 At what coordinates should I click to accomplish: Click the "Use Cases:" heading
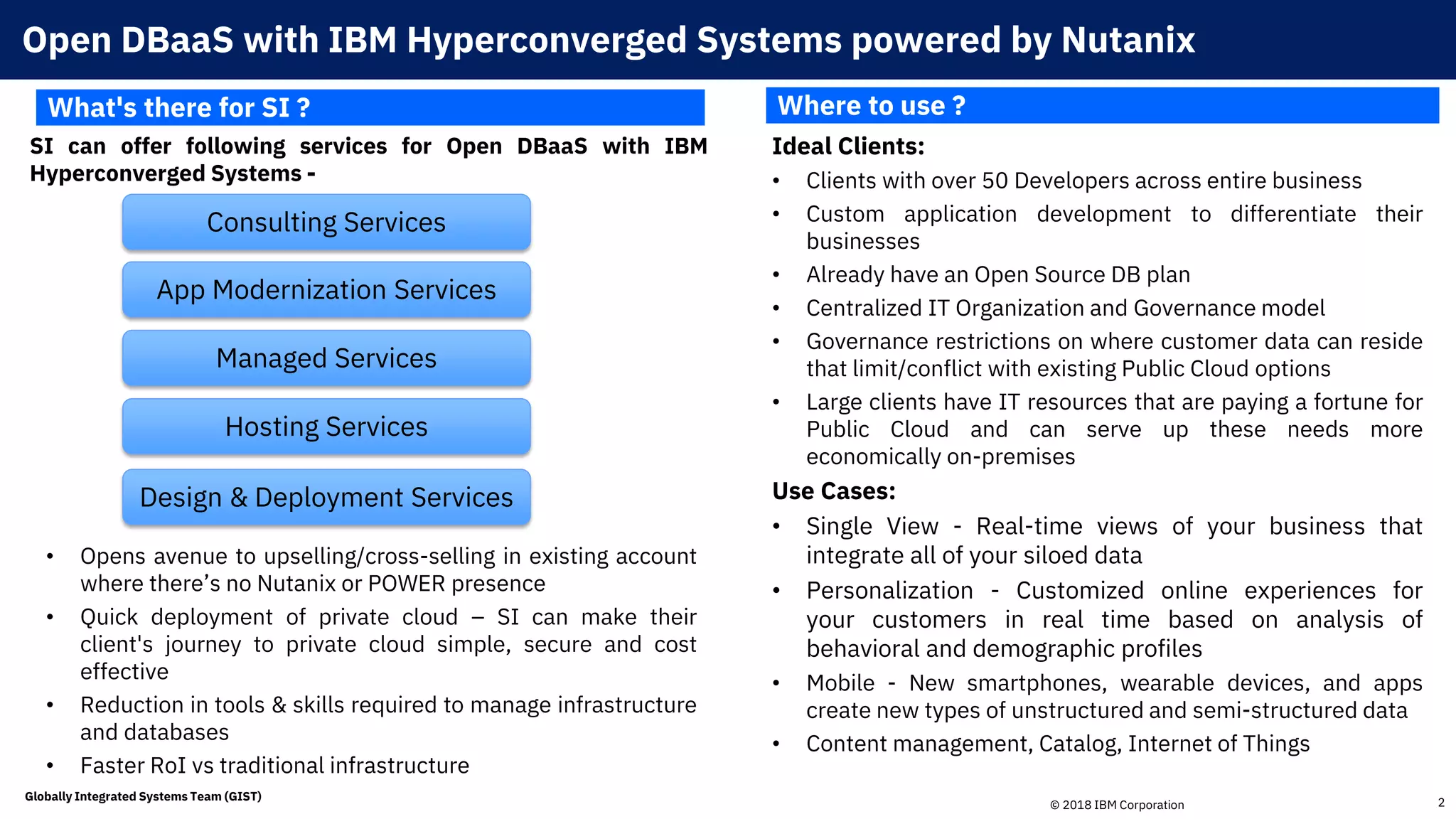click(x=834, y=491)
